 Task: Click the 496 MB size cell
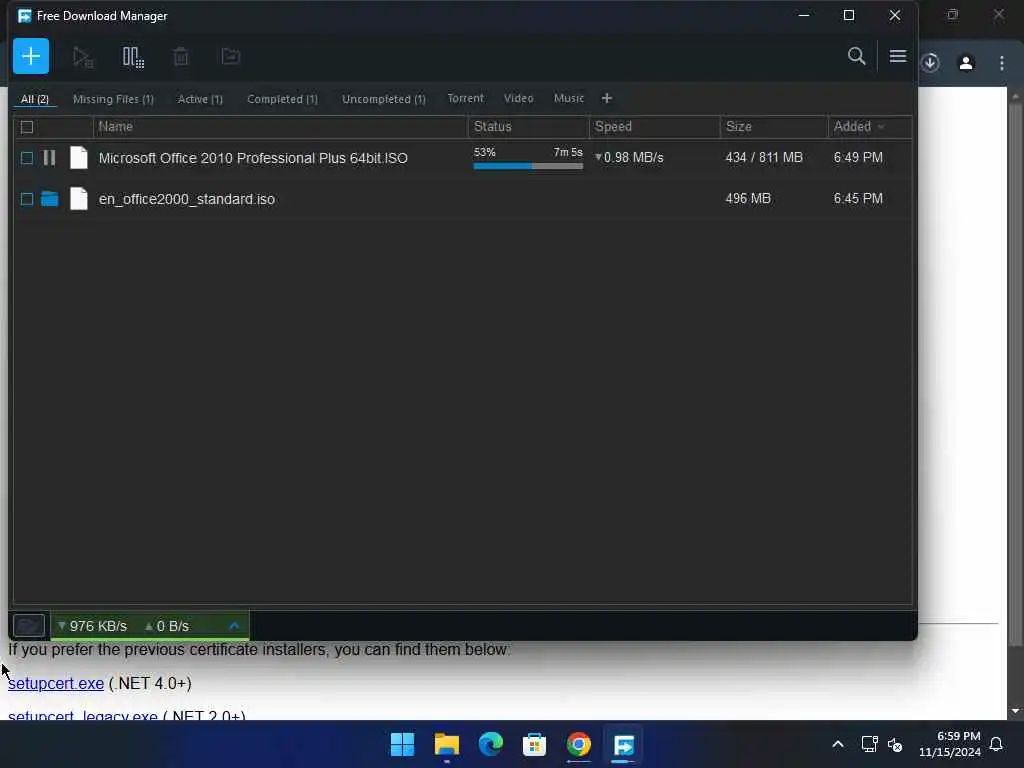tap(748, 198)
